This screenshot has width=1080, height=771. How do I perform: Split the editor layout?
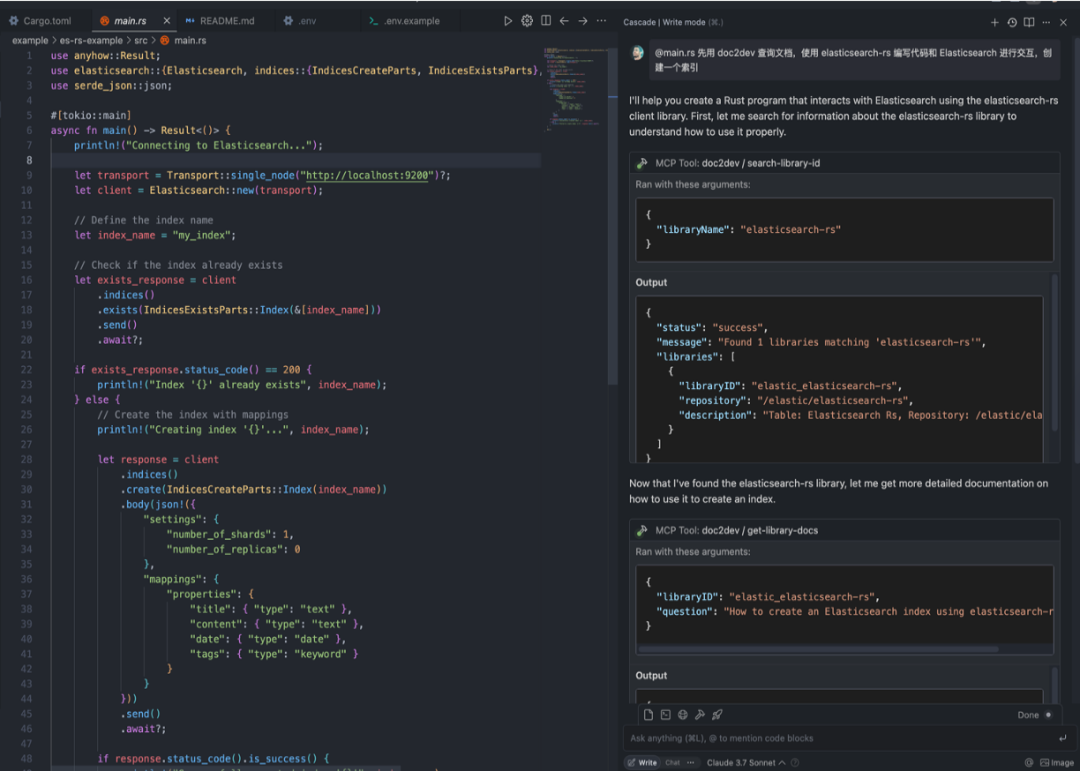tap(546, 21)
